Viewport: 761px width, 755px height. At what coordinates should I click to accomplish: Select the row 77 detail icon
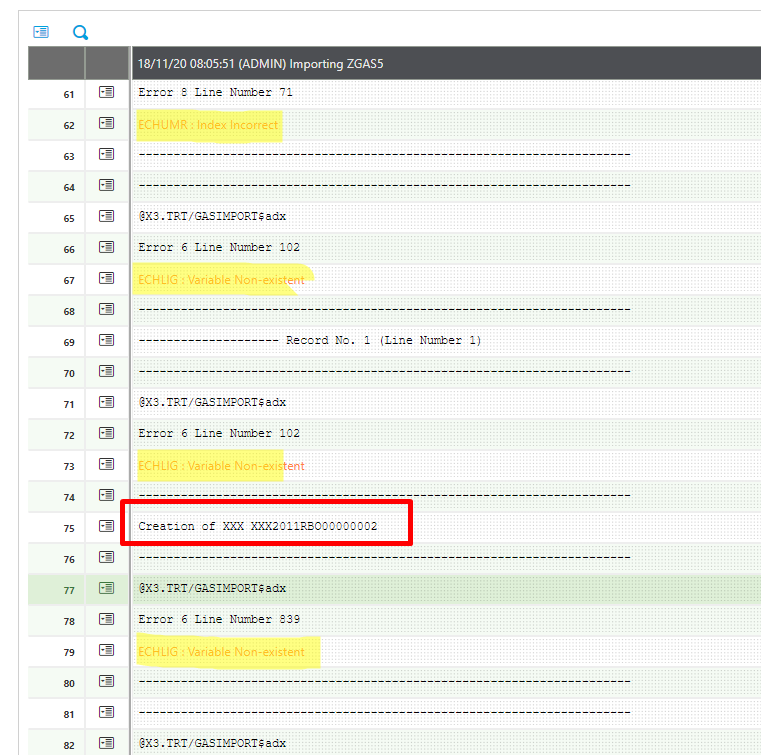click(x=107, y=589)
